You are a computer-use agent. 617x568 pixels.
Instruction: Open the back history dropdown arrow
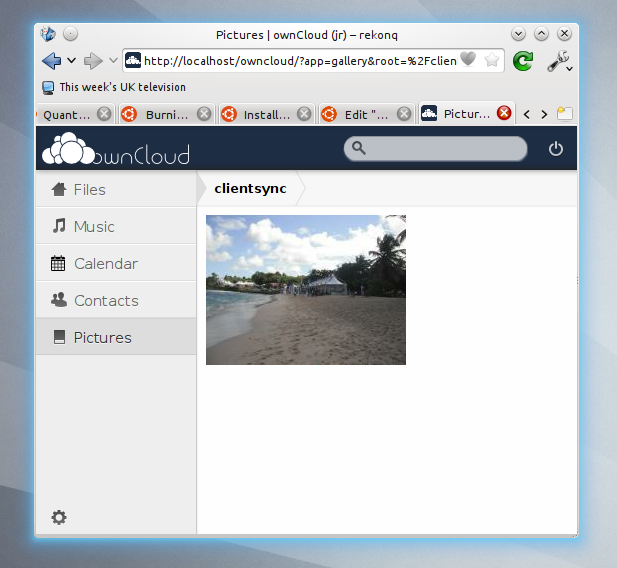(x=72, y=61)
